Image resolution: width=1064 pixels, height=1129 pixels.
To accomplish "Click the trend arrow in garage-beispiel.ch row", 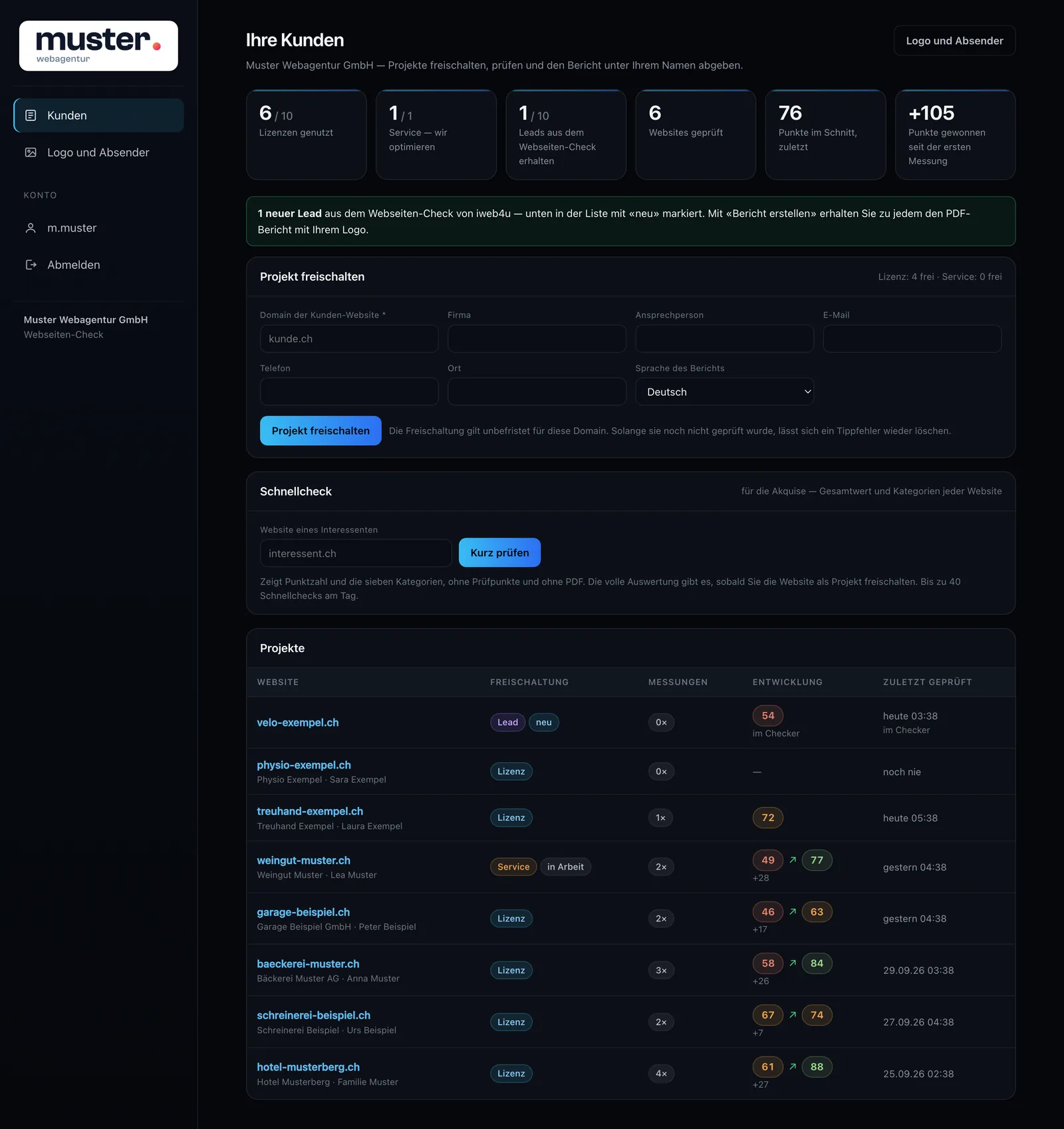I will pyautogui.click(x=793, y=912).
